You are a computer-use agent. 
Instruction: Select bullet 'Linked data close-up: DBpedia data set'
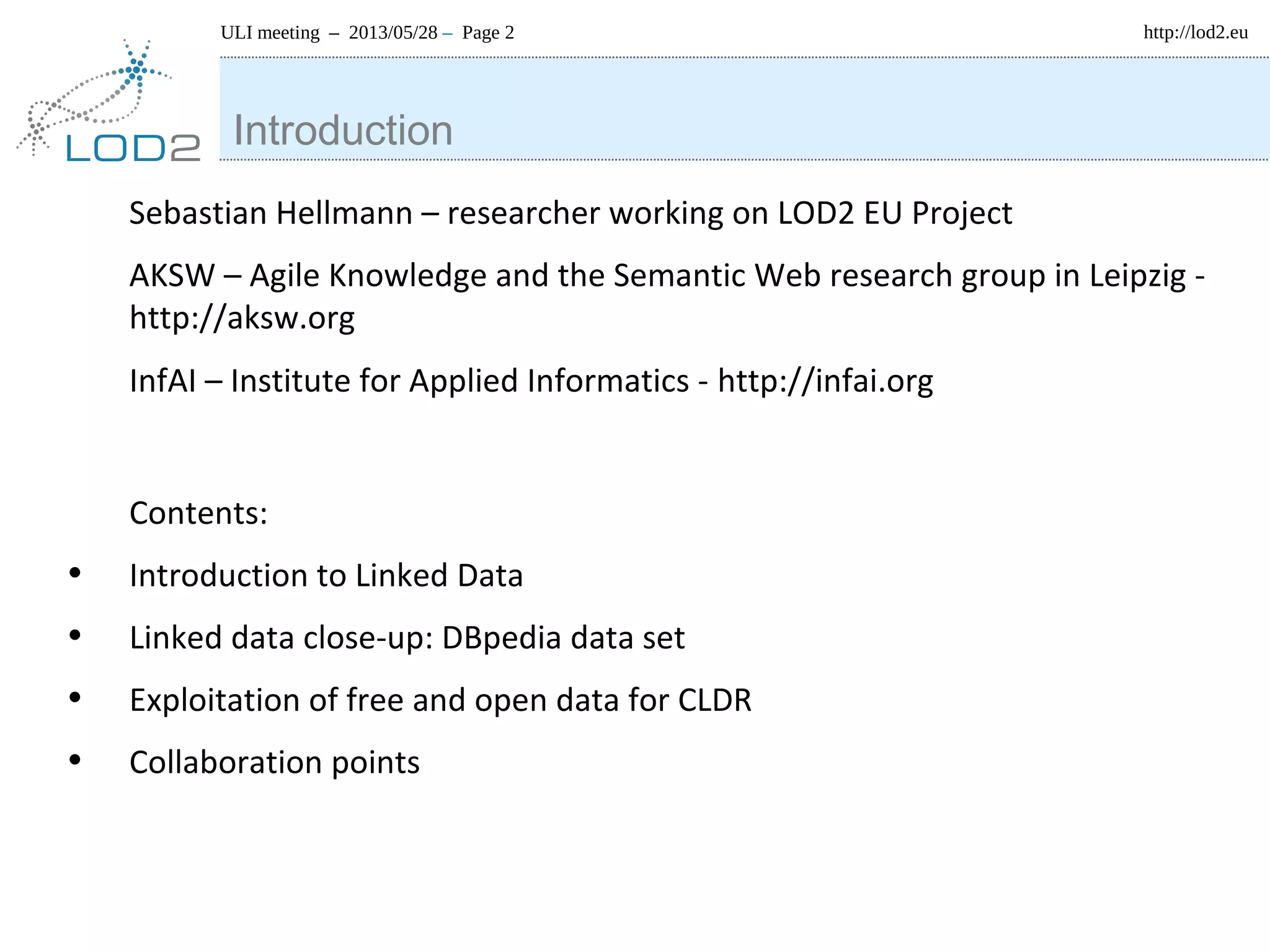pos(407,638)
